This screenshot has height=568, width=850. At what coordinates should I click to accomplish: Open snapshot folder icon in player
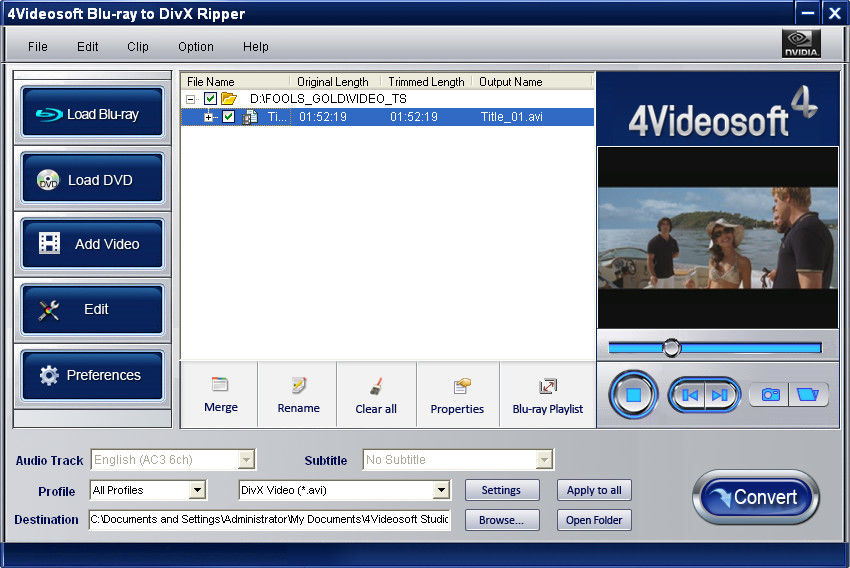click(808, 395)
